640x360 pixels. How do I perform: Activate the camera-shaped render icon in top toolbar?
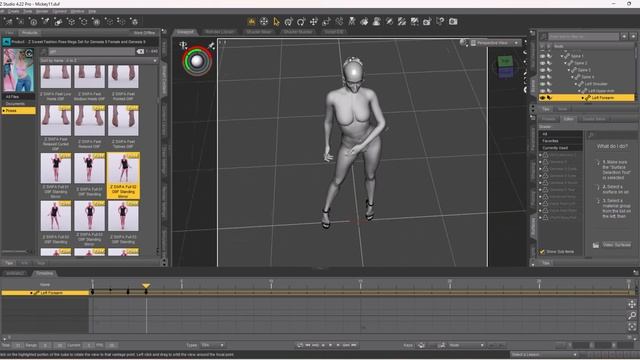click(x=453, y=21)
